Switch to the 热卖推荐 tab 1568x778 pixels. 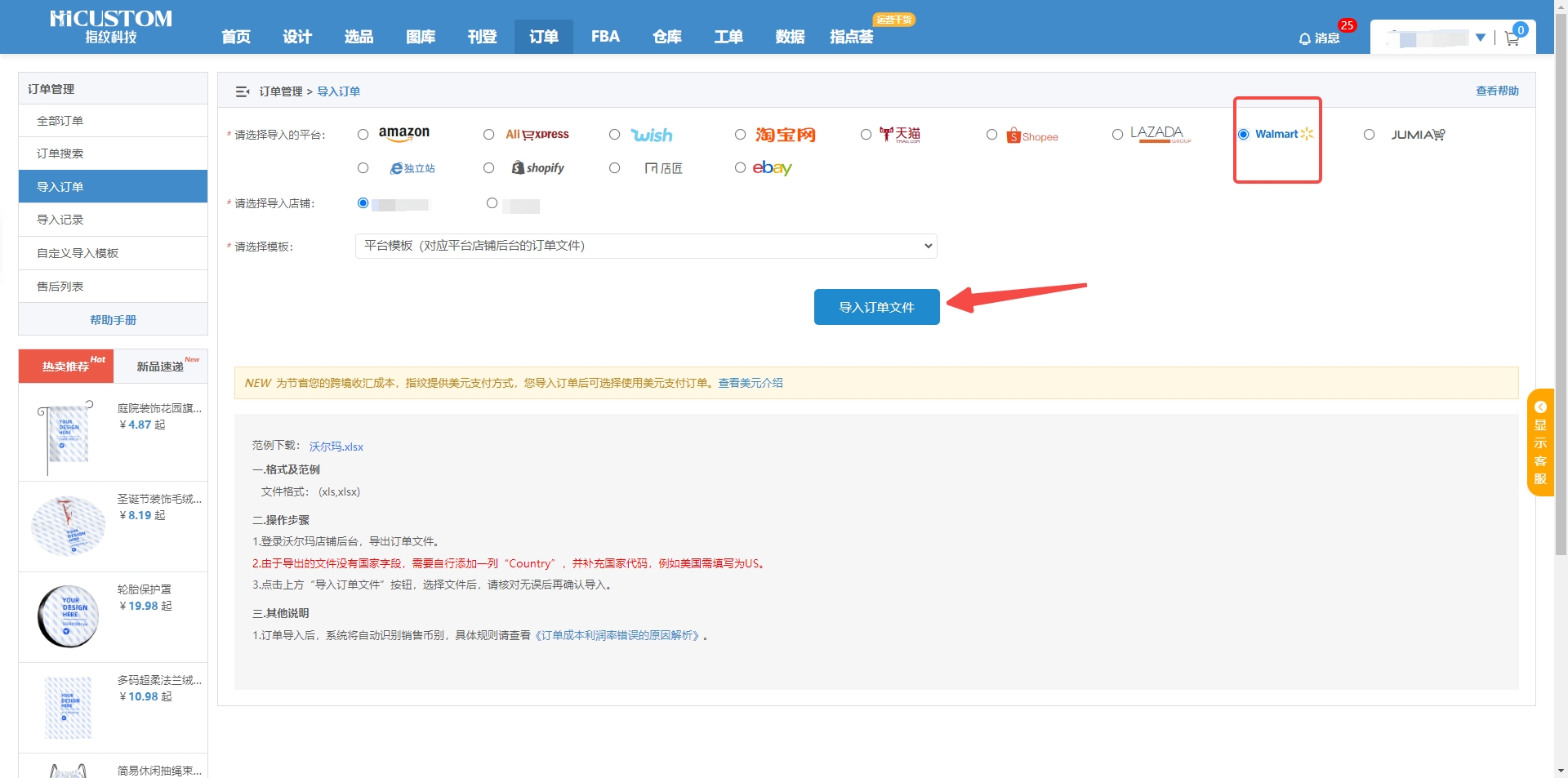[66, 367]
